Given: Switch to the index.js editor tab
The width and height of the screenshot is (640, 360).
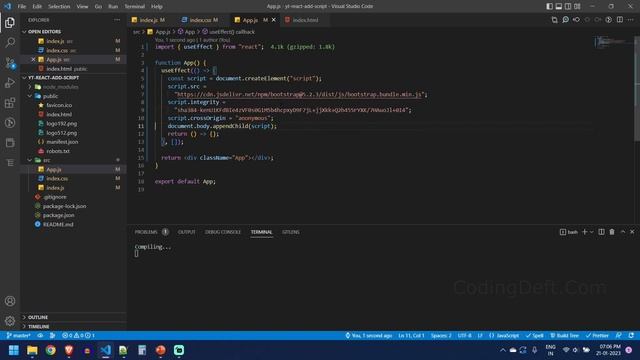Looking at the screenshot, I should (149, 20).
